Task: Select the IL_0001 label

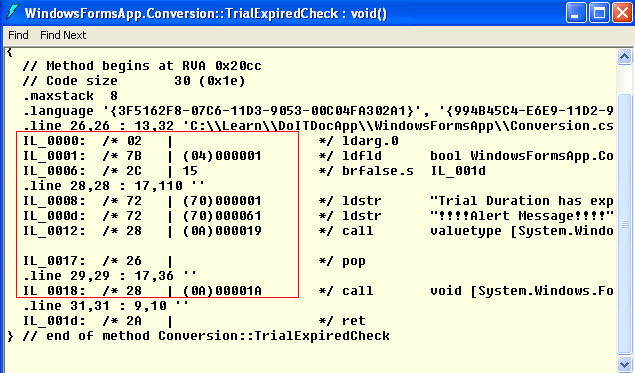Action: click(x=54, y=156)
